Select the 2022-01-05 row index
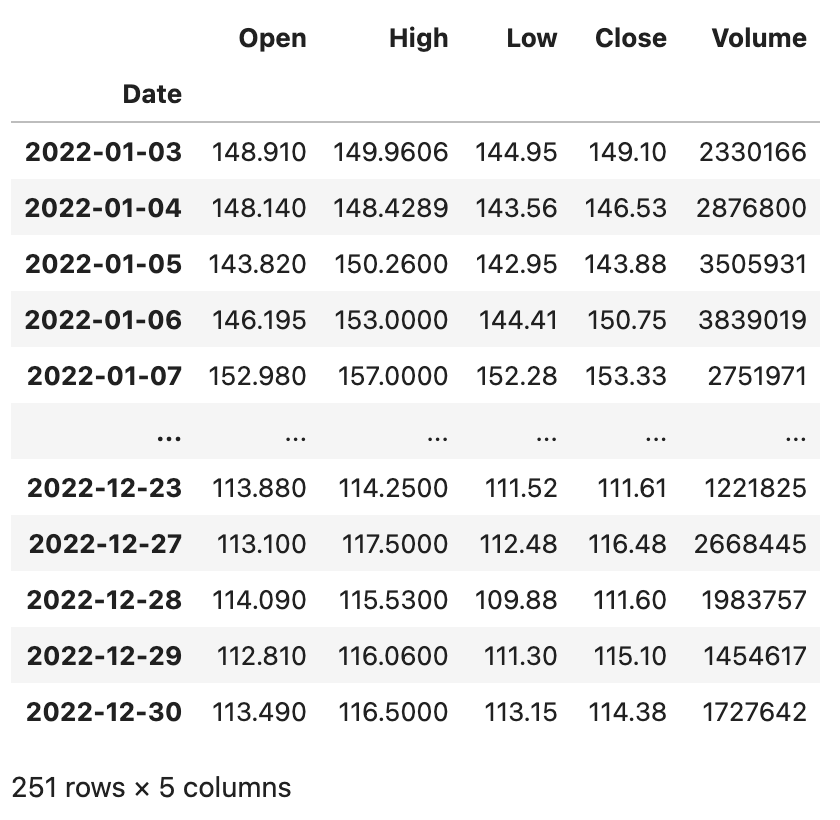The image size is (840, 820). click(x=104, y=264)
